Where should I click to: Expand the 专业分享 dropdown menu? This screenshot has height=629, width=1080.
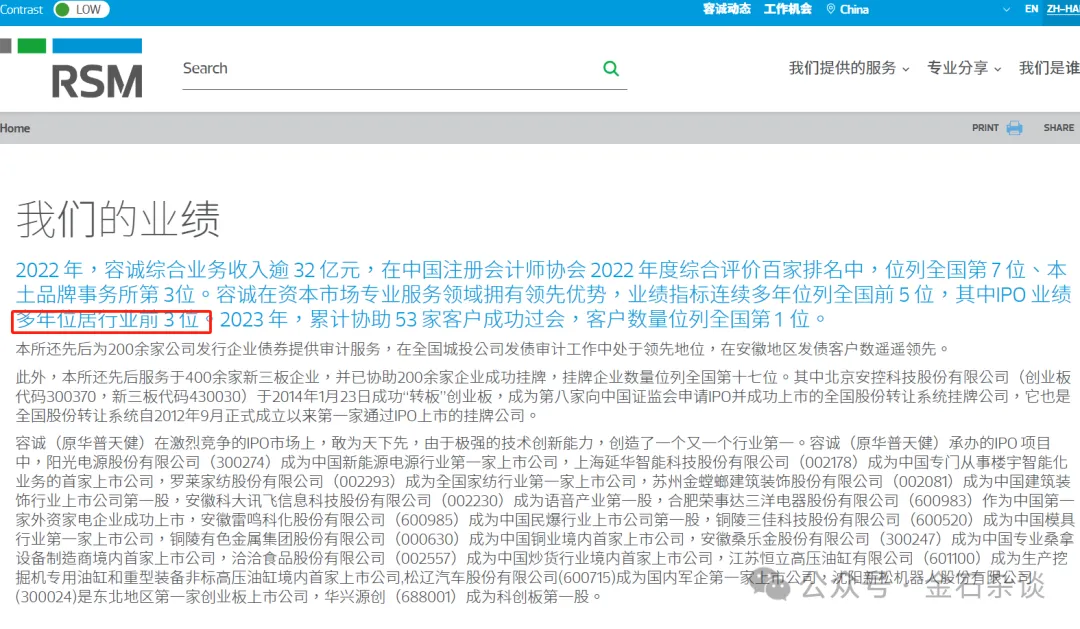[x=964, y=68]
